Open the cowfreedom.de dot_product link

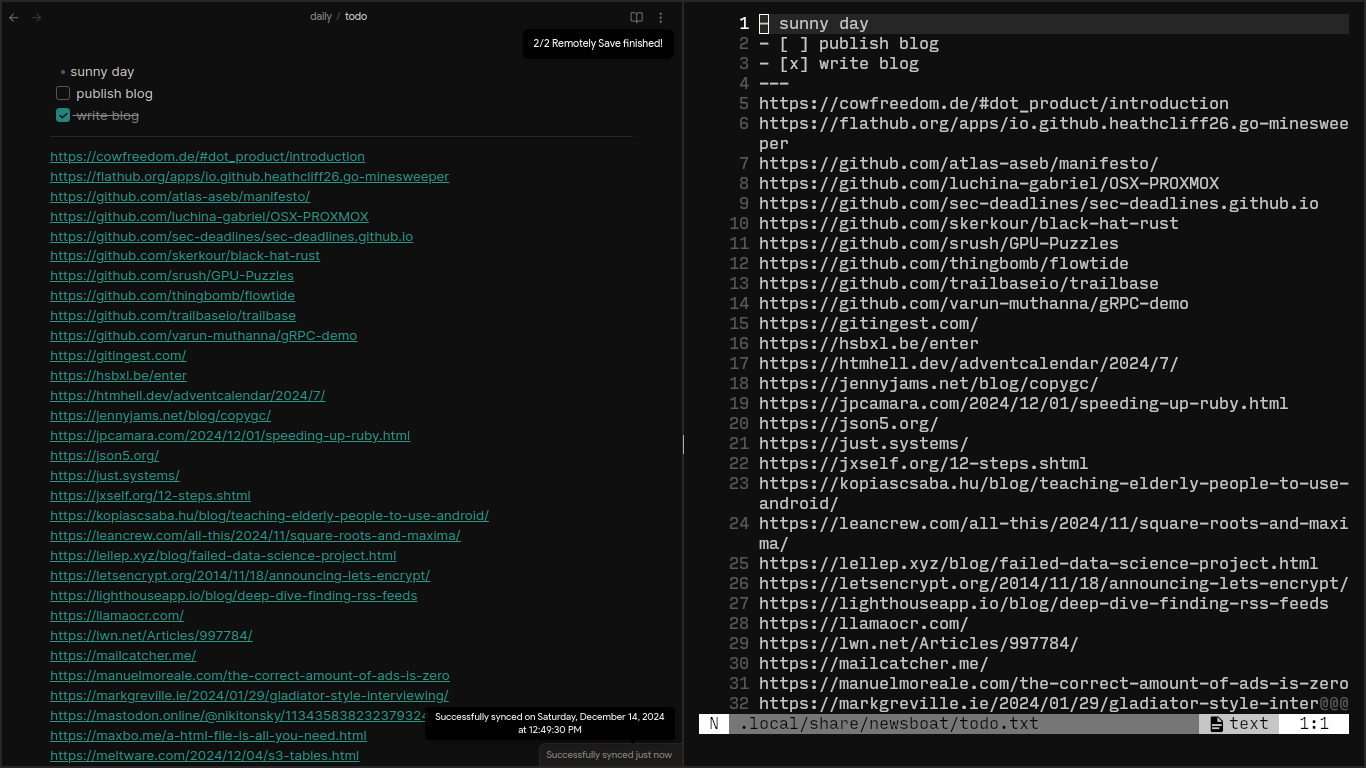(207, 156)
